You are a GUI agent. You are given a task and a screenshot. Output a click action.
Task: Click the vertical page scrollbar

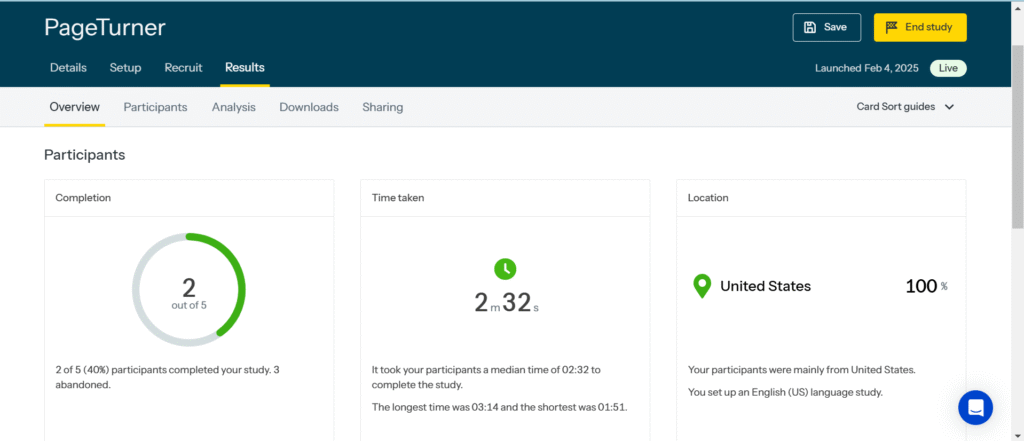coord(1017,136)
